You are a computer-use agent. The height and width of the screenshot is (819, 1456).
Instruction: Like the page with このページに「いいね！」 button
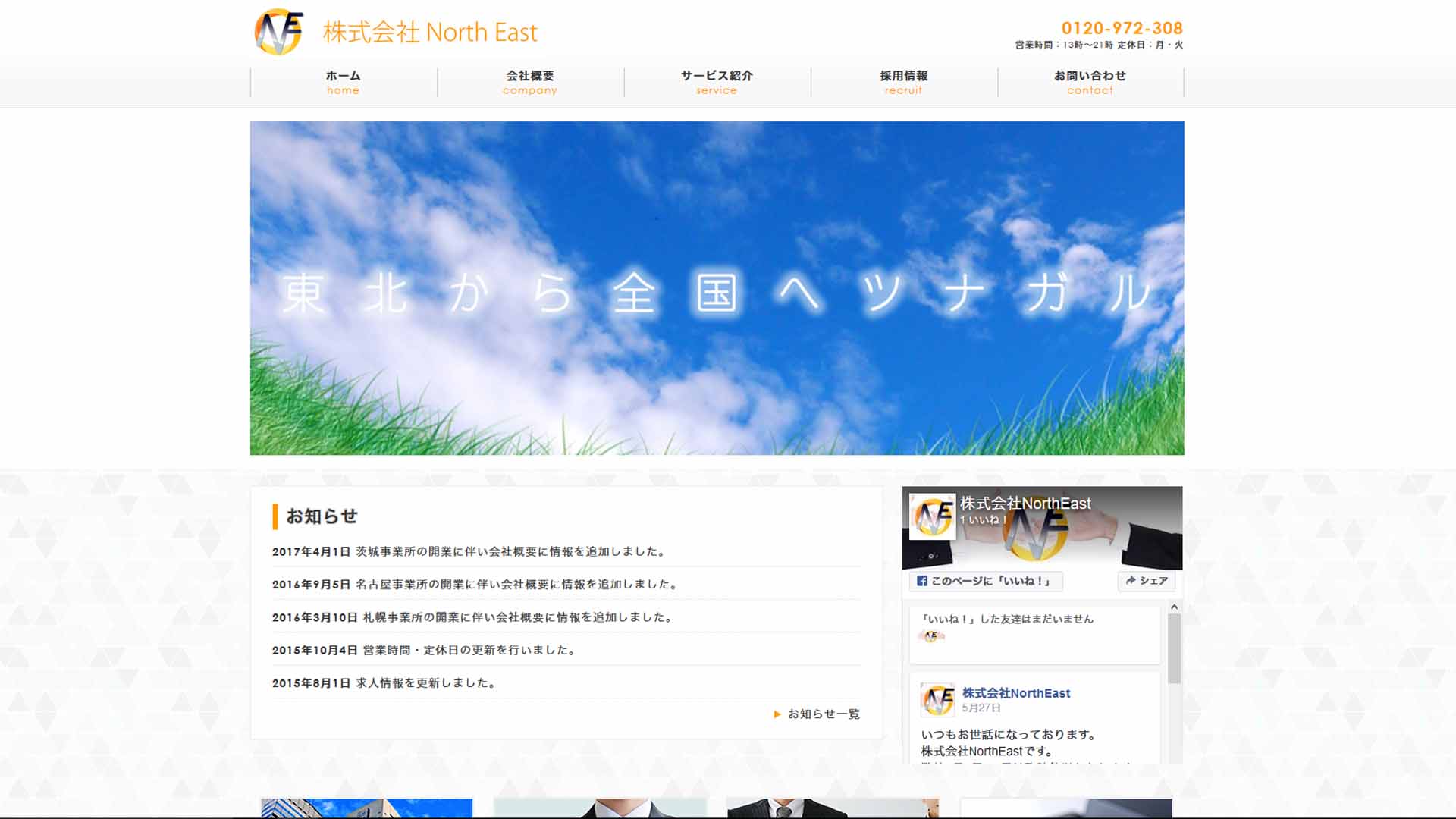tap(986, 581)
